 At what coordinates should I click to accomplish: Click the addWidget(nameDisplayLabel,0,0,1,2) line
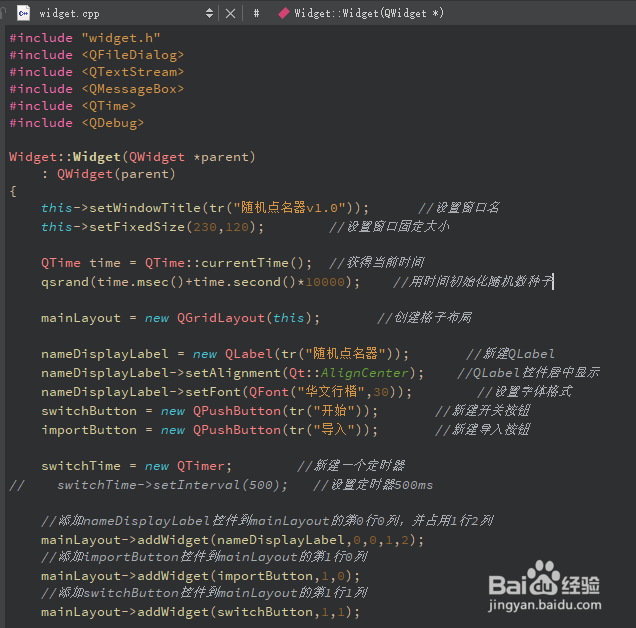click(x=232, y=540)
